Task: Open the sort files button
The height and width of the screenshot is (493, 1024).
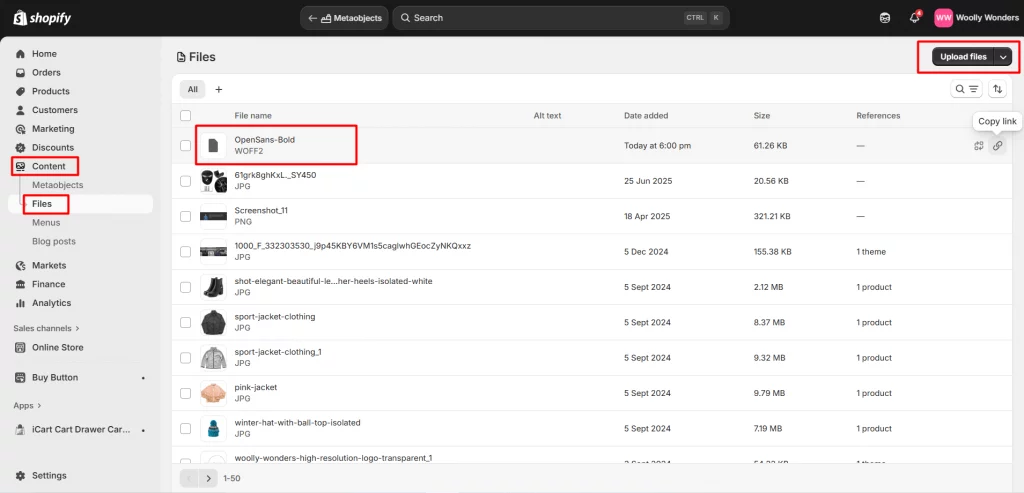Action: 997,89
